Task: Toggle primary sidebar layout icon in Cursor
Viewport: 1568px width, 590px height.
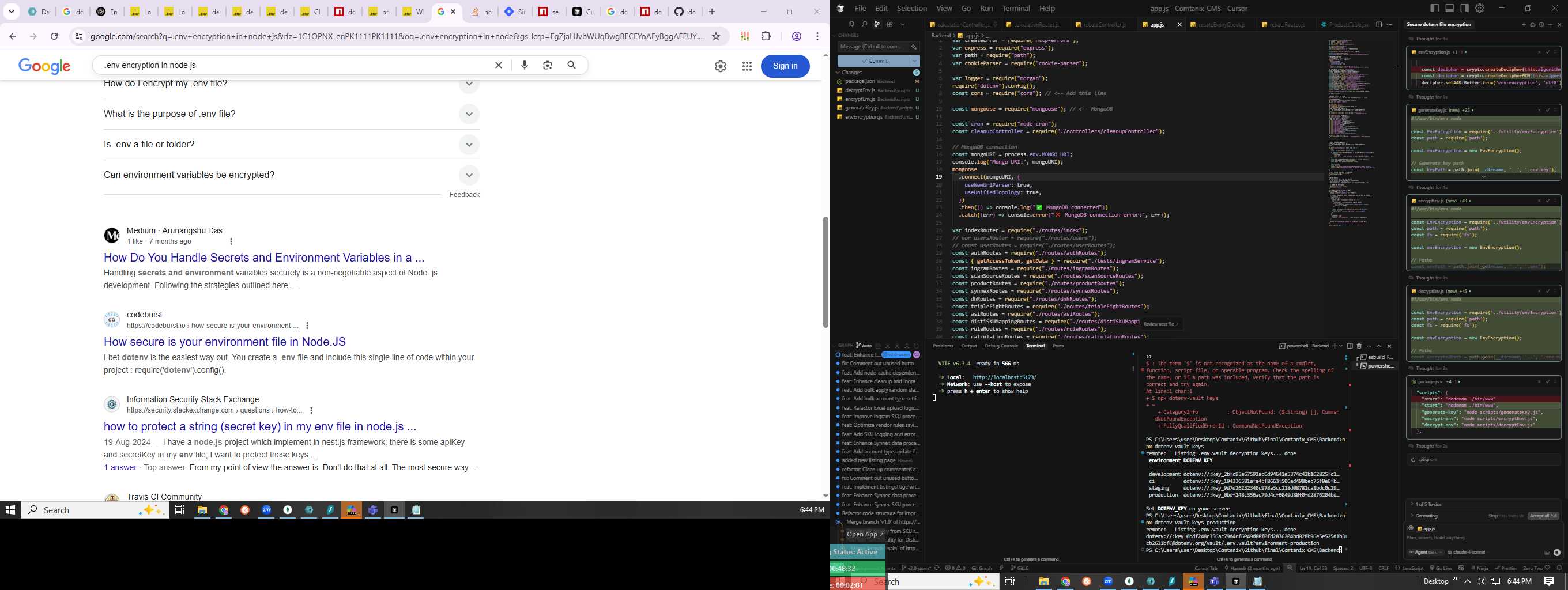Action: [x=1435, y=9]
